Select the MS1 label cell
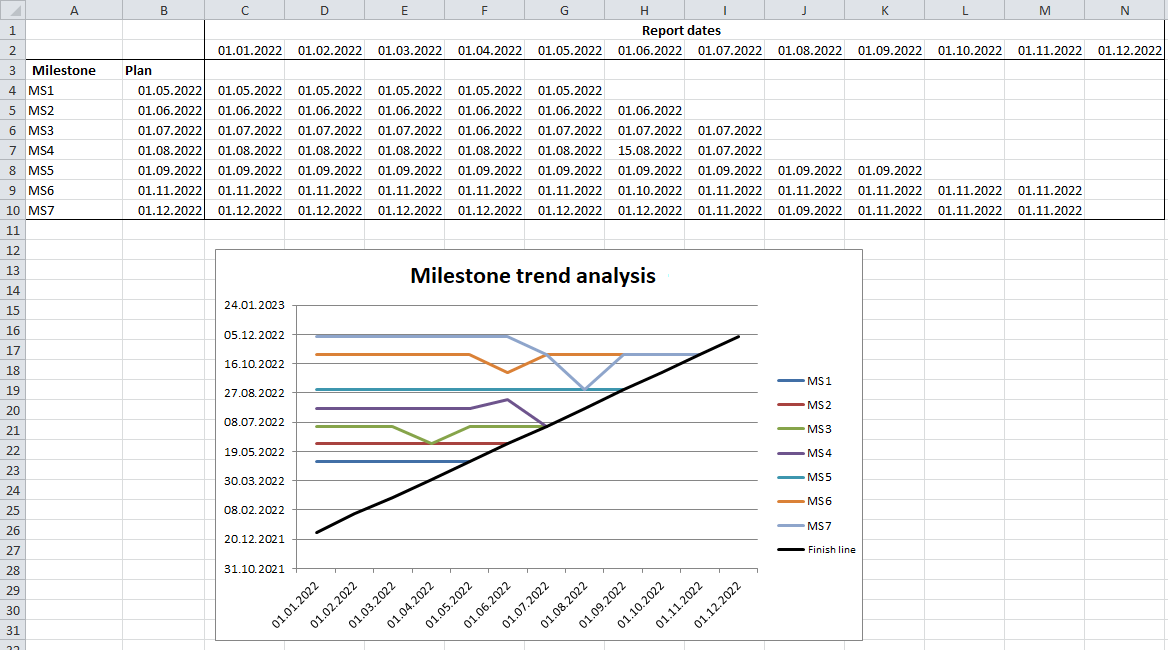 point(74,90)
